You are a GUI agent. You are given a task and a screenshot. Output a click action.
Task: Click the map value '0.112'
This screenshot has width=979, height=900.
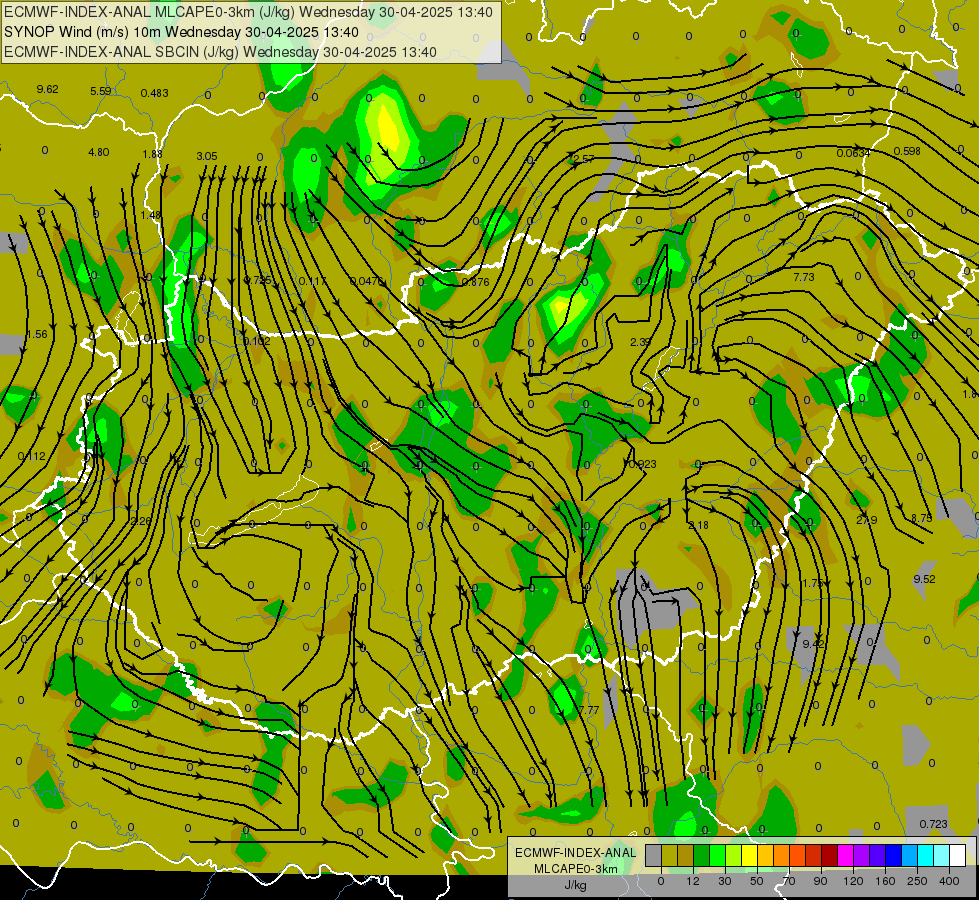click(x=32, y=457)
